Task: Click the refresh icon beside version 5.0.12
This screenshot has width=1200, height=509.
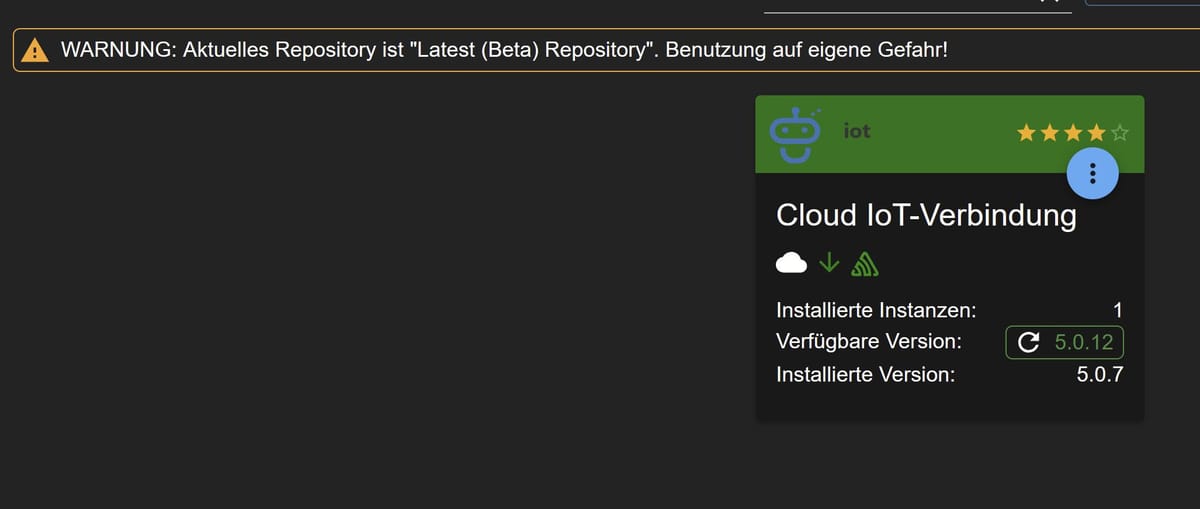Action: pyautogui.click(x=1028, y=342)
